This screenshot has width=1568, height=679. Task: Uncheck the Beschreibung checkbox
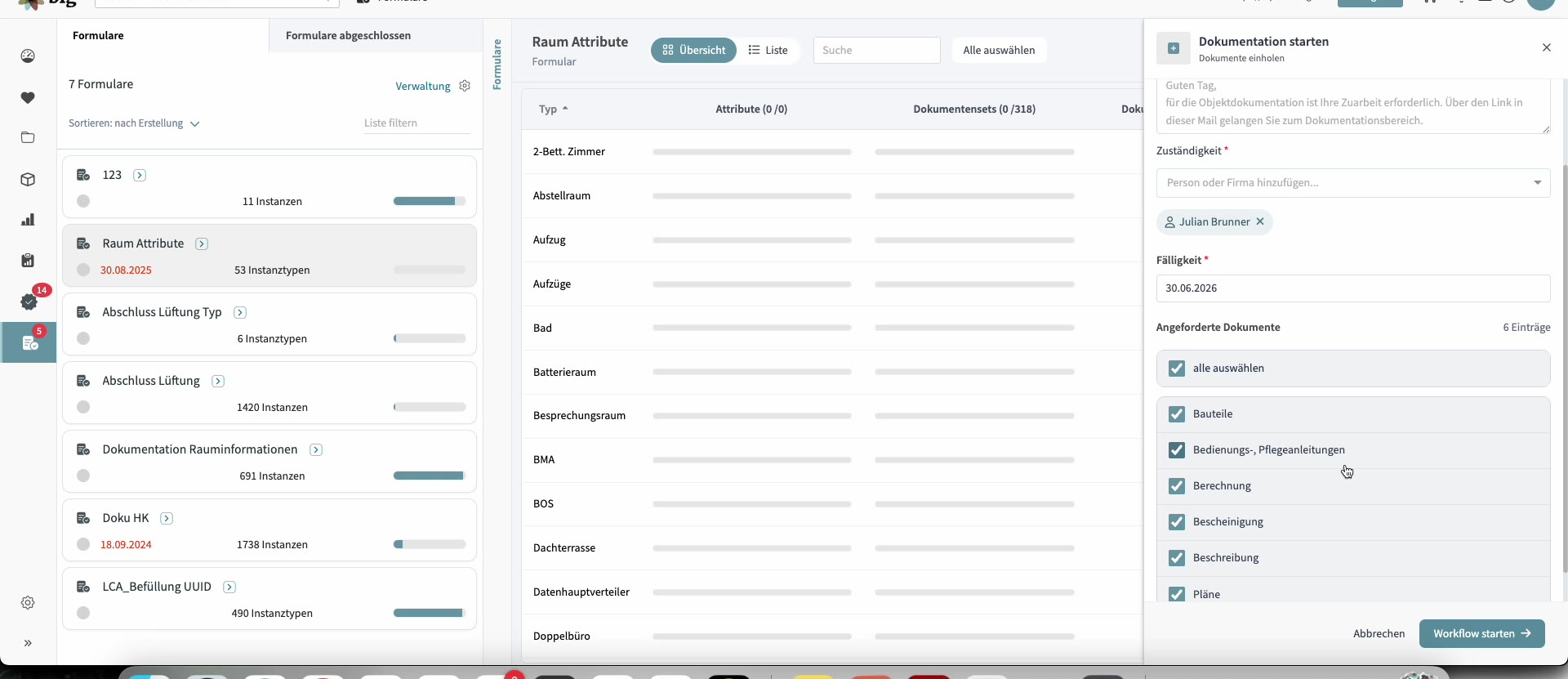tap(1177, 558)
